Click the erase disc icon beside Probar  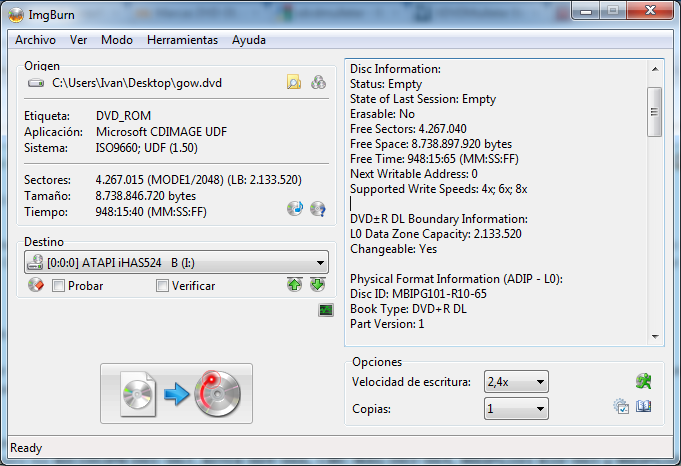[36, 285]
